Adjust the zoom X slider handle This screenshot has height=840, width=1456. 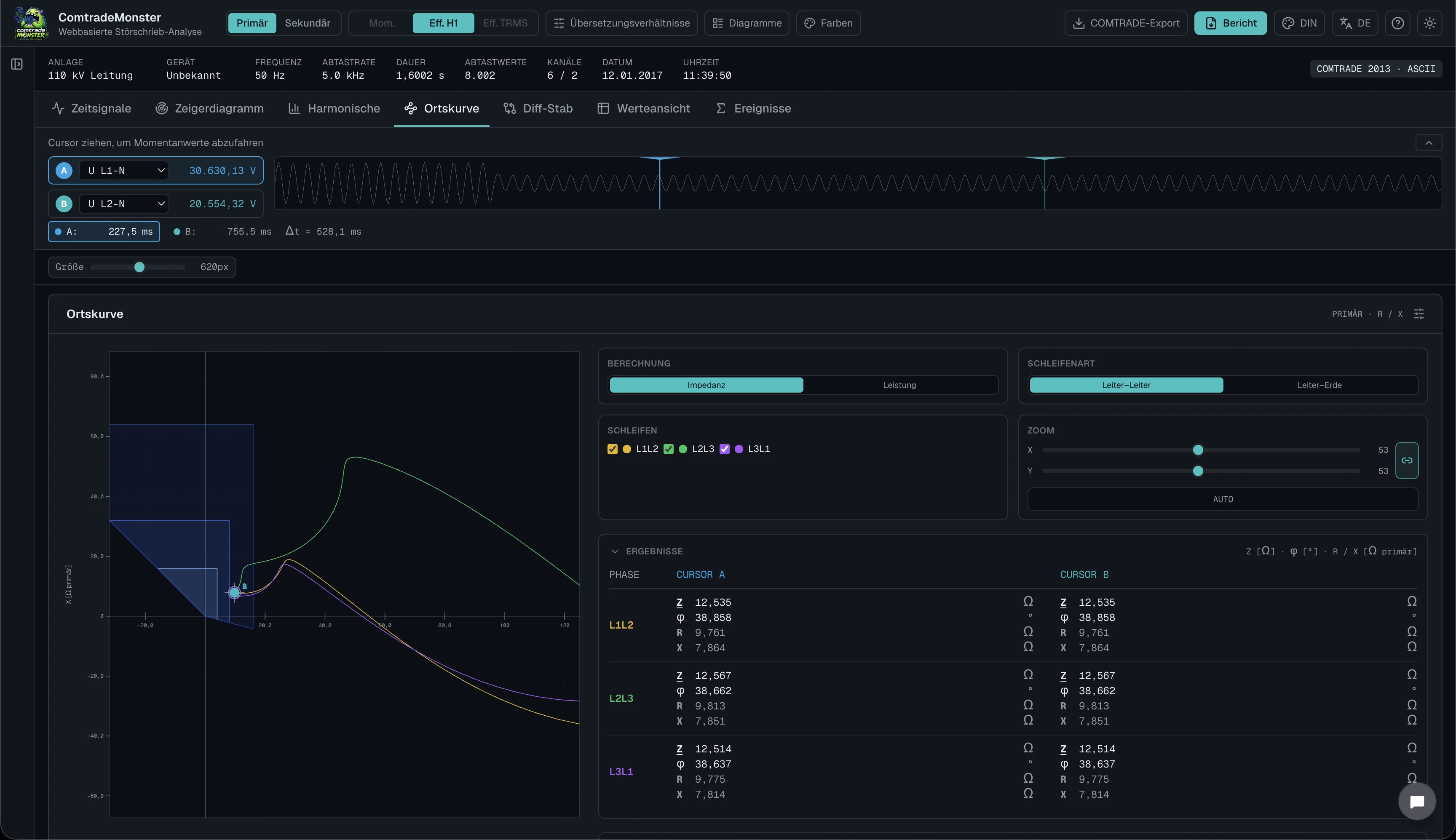[1198, 450]
